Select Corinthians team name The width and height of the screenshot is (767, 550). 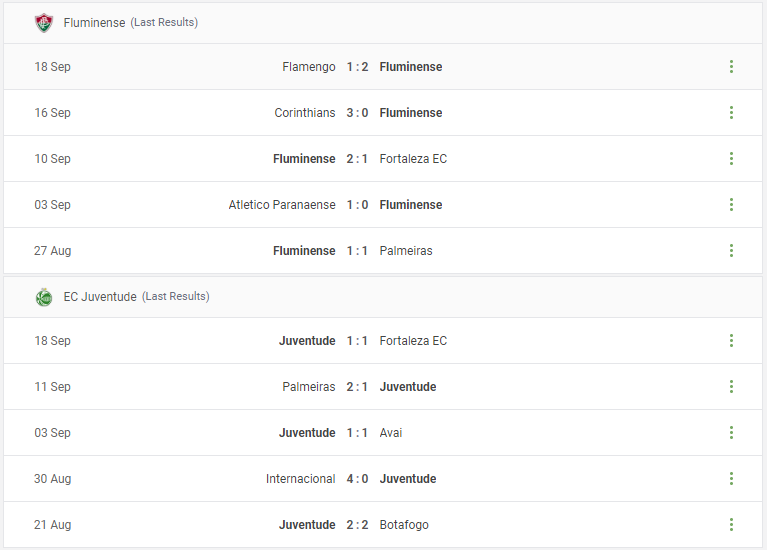click(x=305, y=113)
